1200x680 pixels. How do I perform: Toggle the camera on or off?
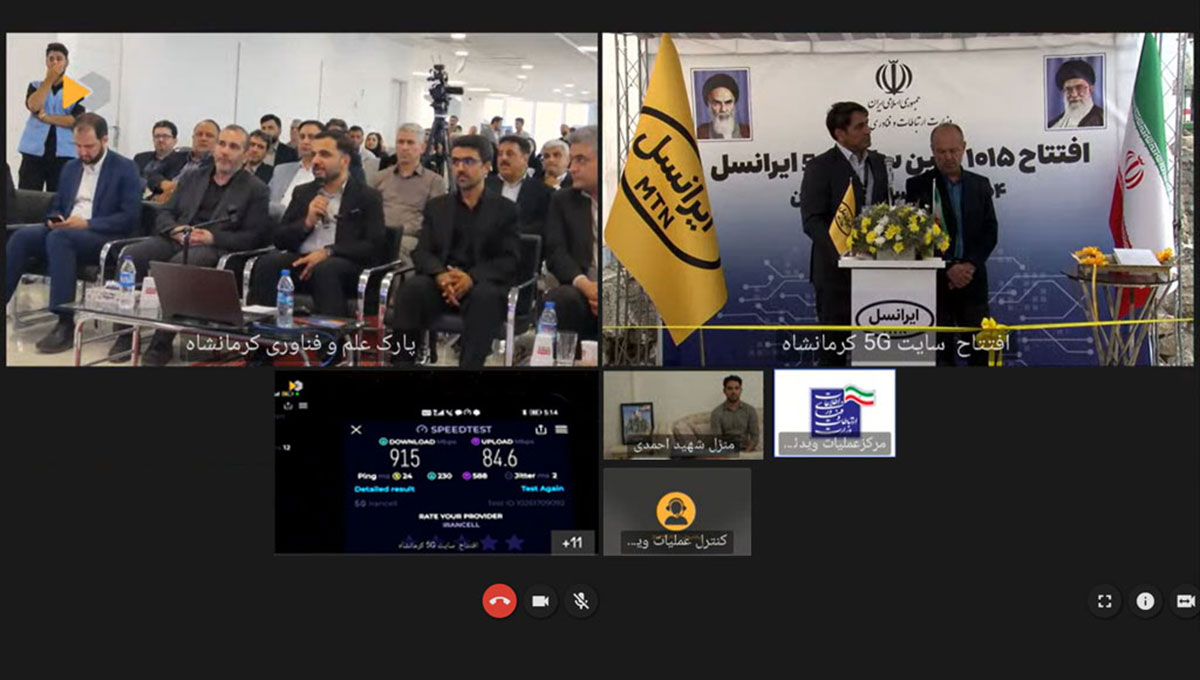(x=540, y=600)
